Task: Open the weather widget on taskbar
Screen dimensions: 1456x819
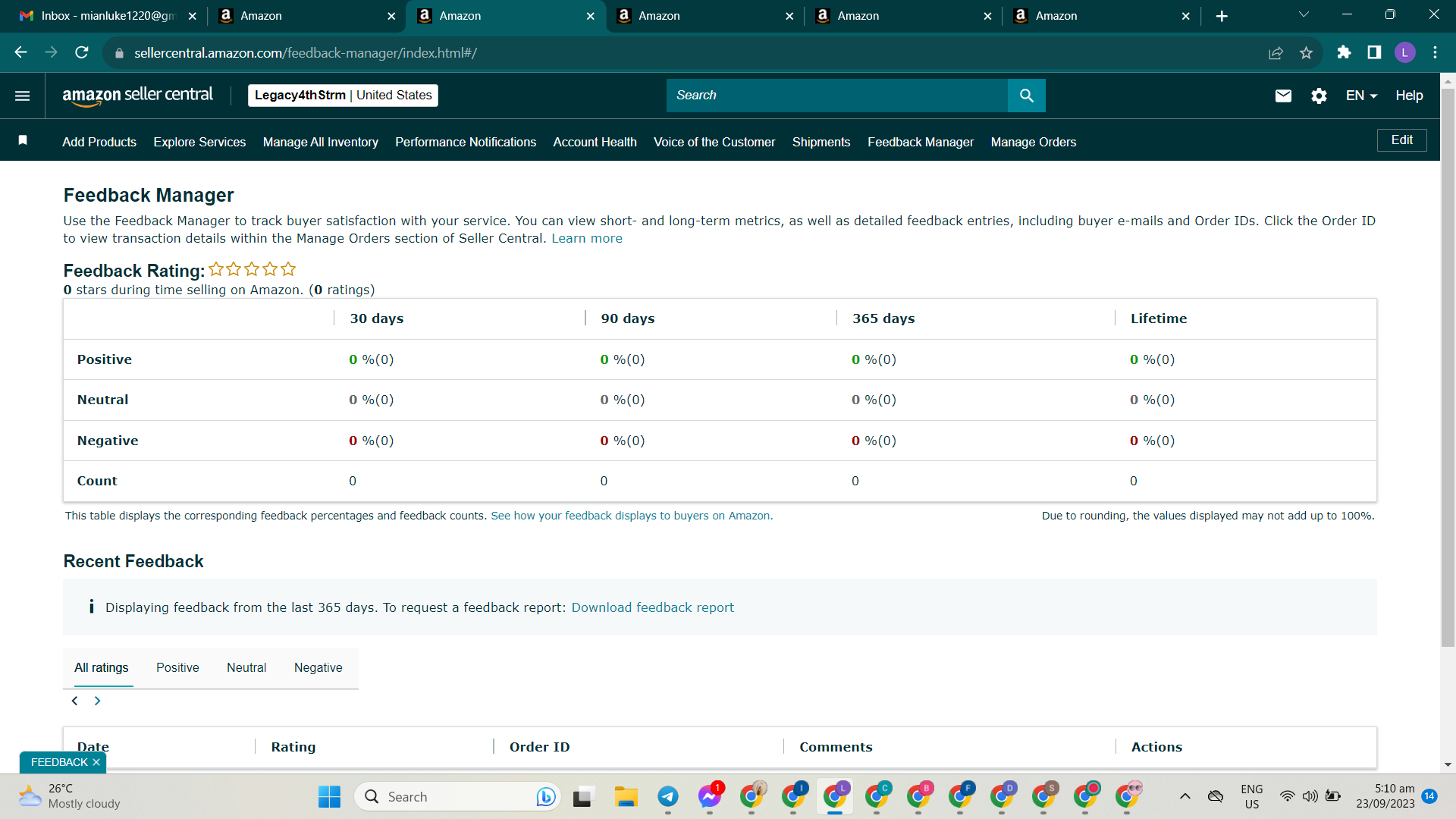Action: coord(70,796)
